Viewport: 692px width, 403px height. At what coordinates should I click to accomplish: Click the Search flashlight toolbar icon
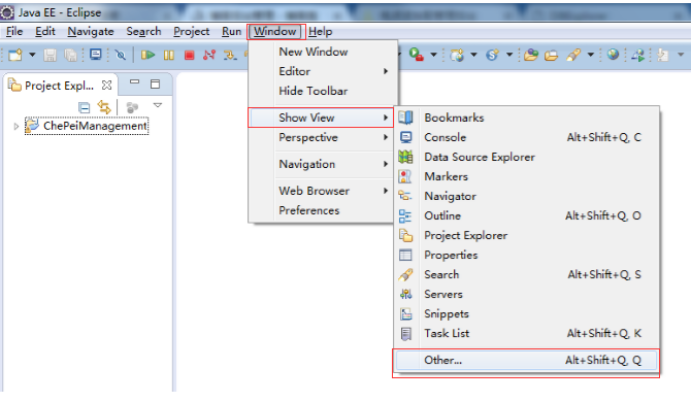[573, 55]
